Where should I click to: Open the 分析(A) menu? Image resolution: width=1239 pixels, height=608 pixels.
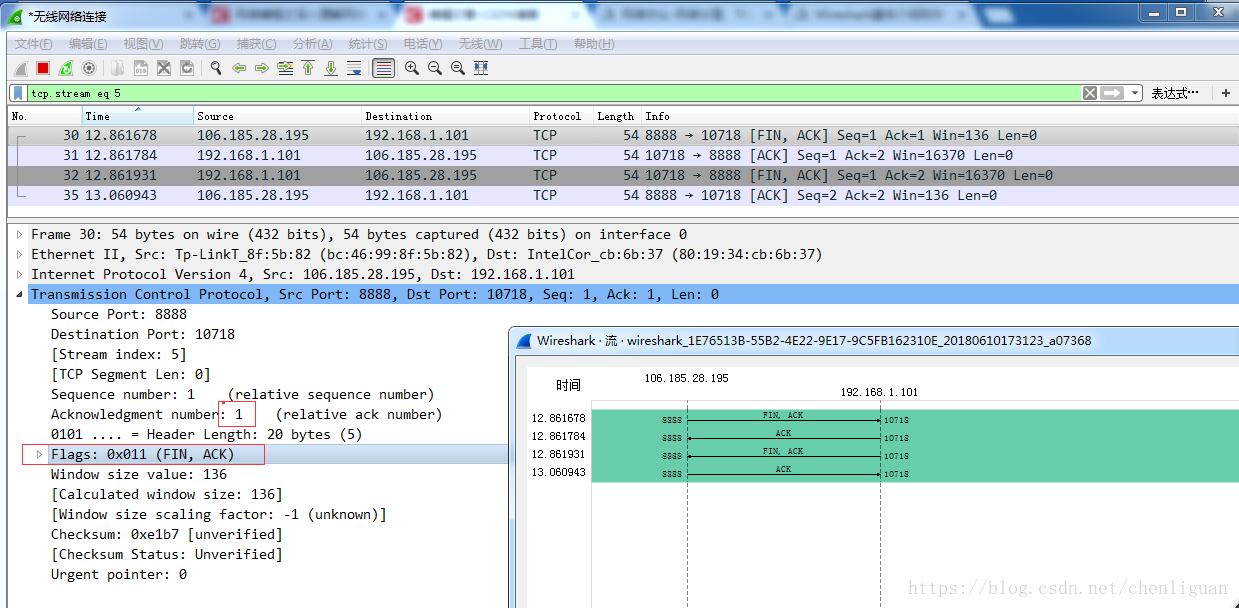[x=312, y=44]
